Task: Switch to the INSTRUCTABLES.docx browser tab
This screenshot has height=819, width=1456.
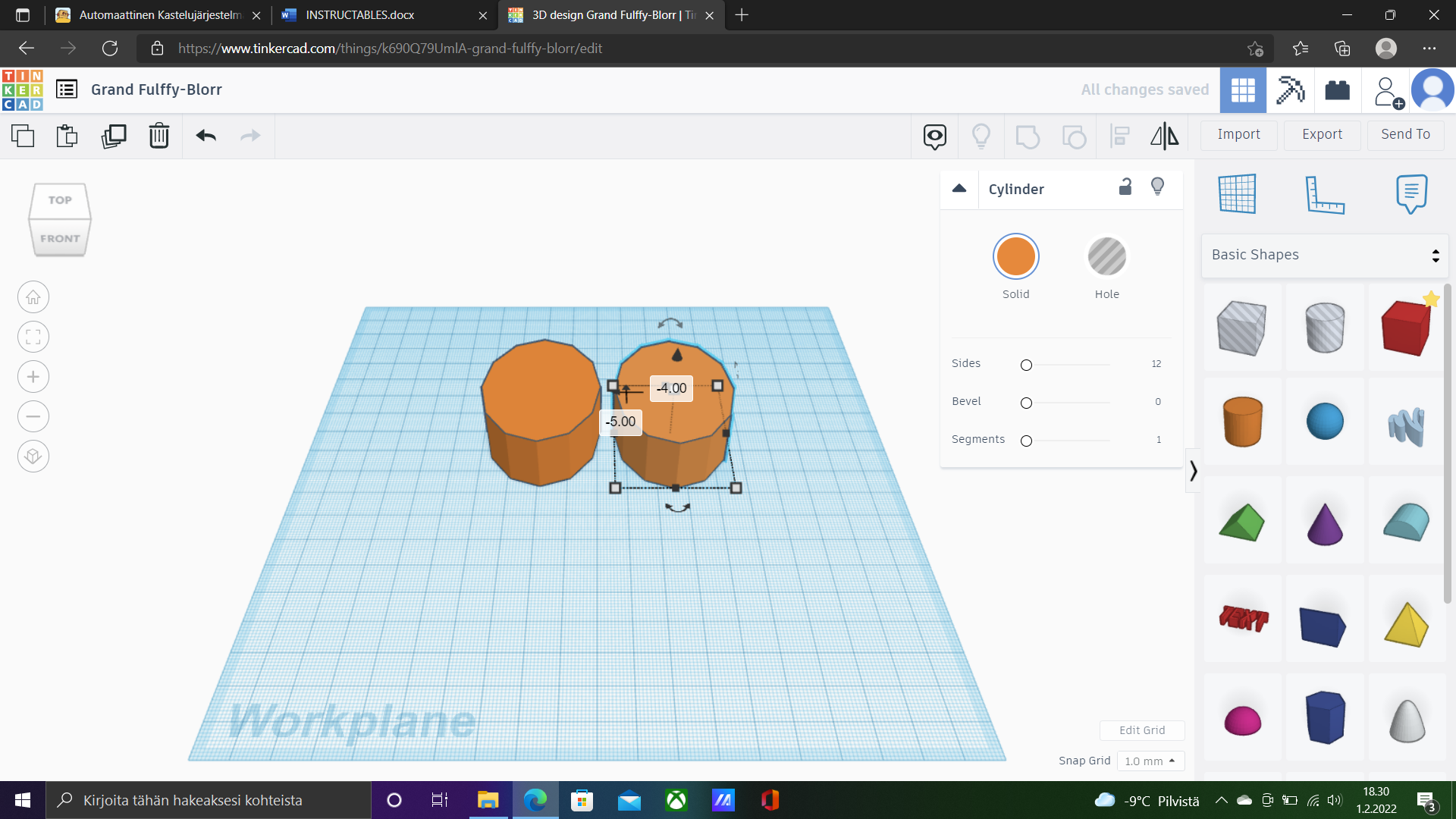Action: [x=360, y=15]
